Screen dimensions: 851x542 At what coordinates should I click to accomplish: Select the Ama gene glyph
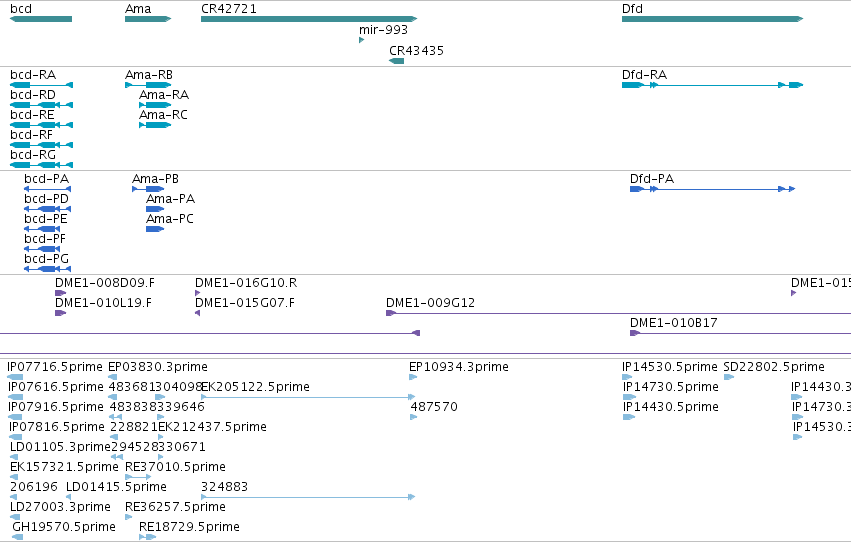coord(148,19)
